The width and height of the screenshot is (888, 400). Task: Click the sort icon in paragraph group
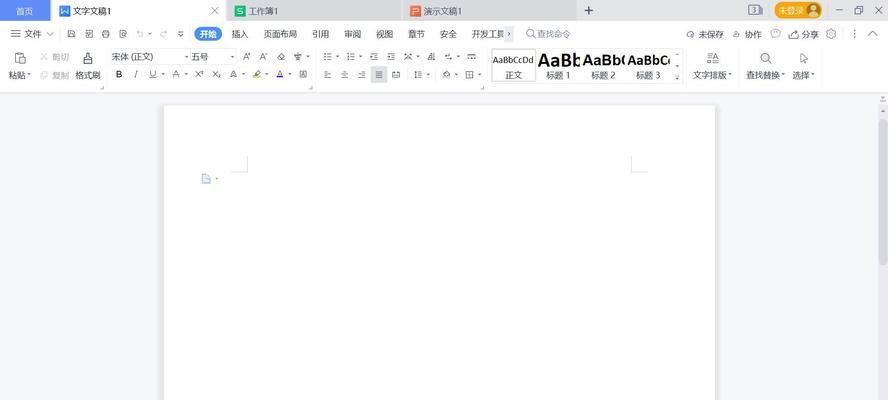[432, 57]
